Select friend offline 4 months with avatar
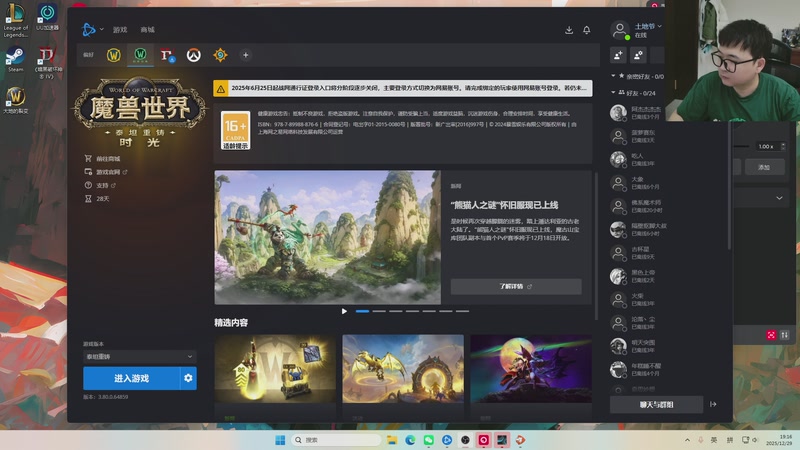 pyautogui.click(x=638, y=369)
